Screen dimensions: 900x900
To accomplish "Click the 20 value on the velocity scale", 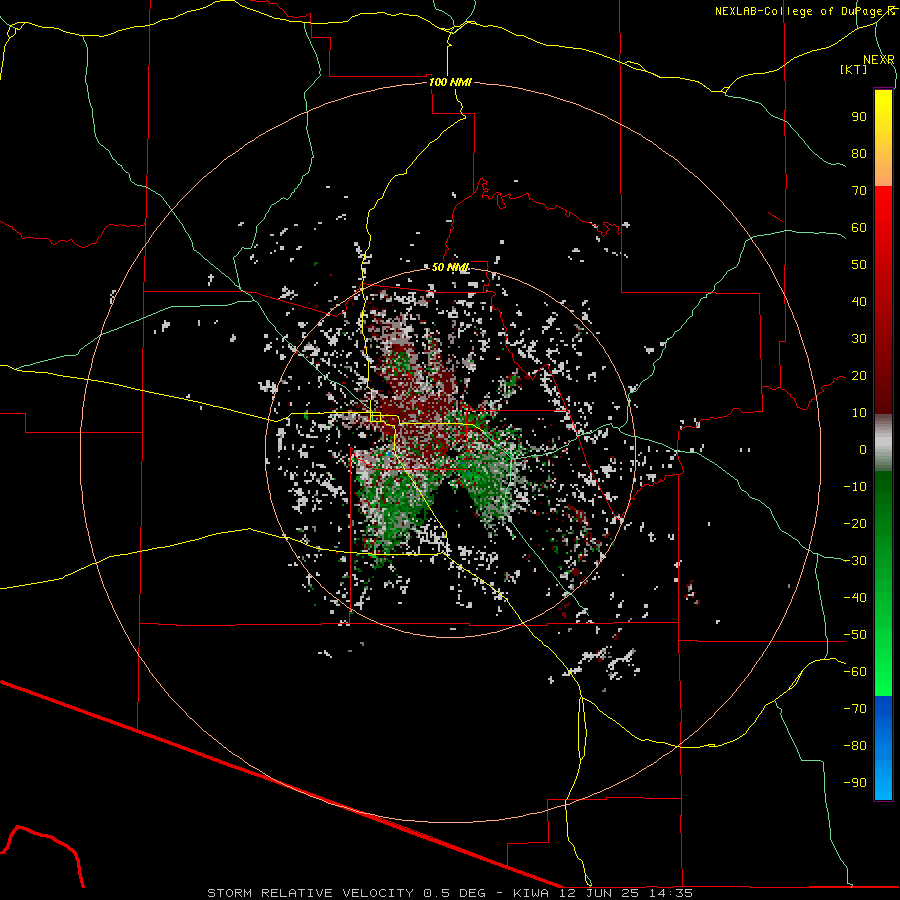I will coord(859,376).
